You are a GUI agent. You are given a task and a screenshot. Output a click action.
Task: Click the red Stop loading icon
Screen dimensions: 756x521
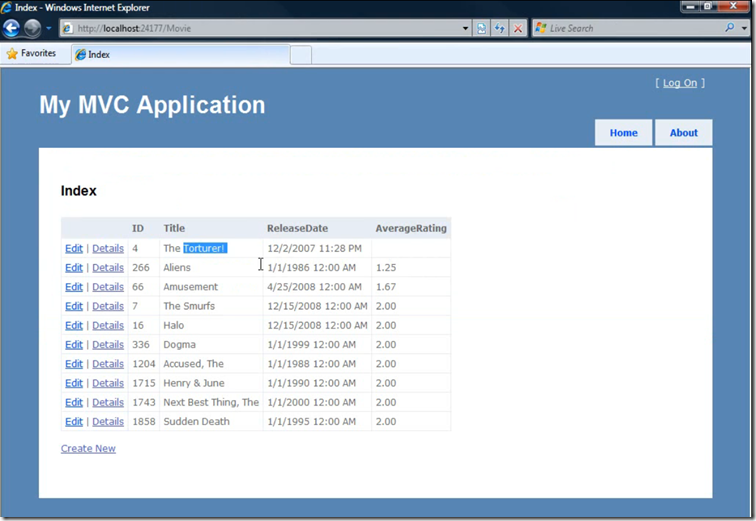pyautogui.click(x=518, y=28)
